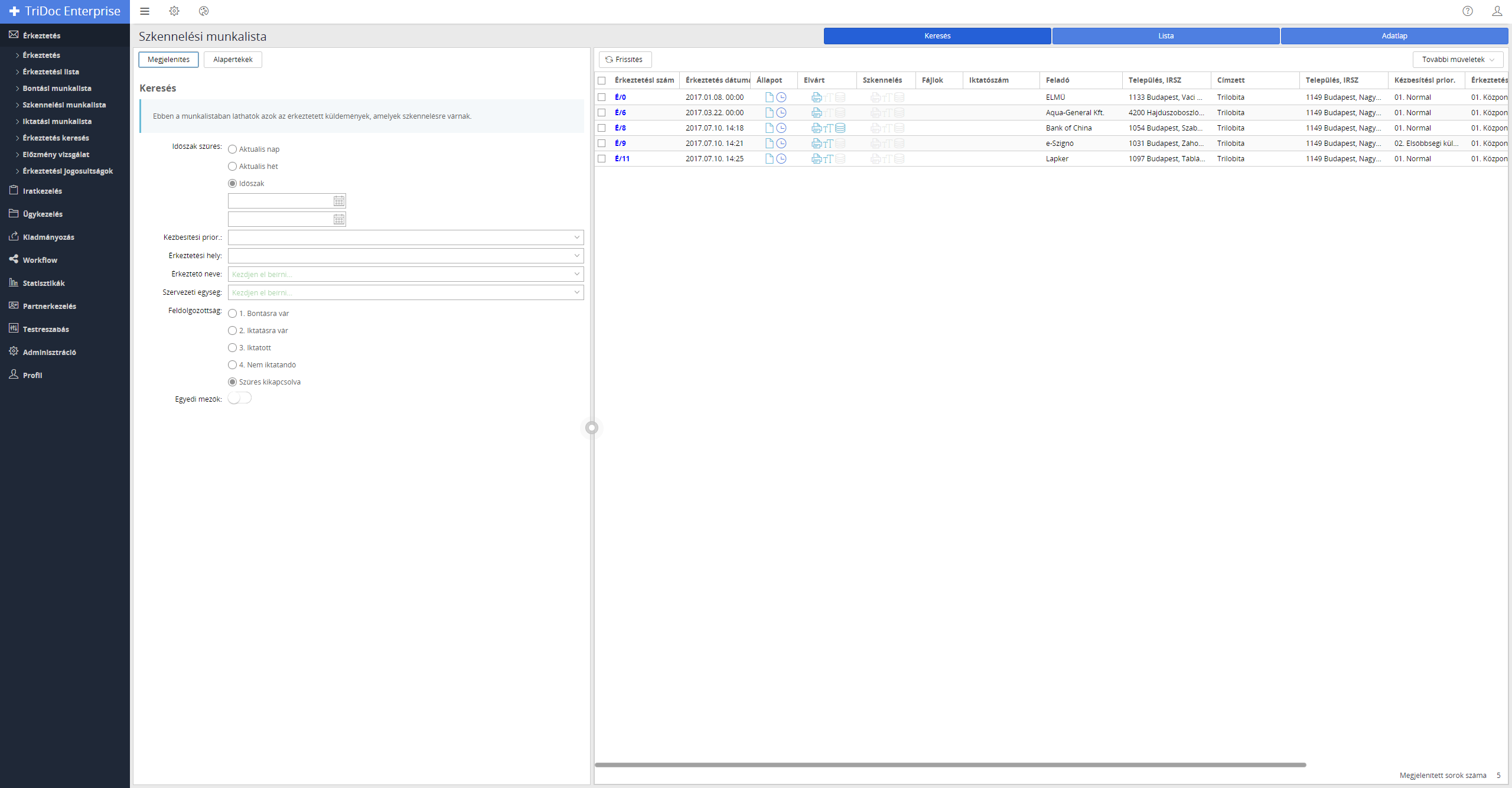Open the 'Tovabbi muveletek' dropdown
1512x788 pixels.
(x=1458, y=60)
